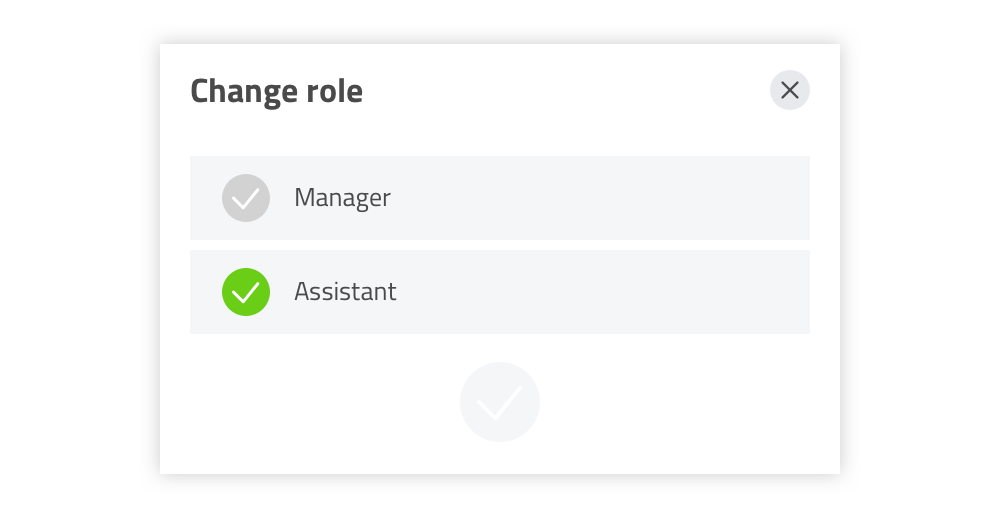Image resolution: width=1000 pixels, height=520 pixels.
Task: Tap the round X button at top right
Action: [x=790, y=90]
